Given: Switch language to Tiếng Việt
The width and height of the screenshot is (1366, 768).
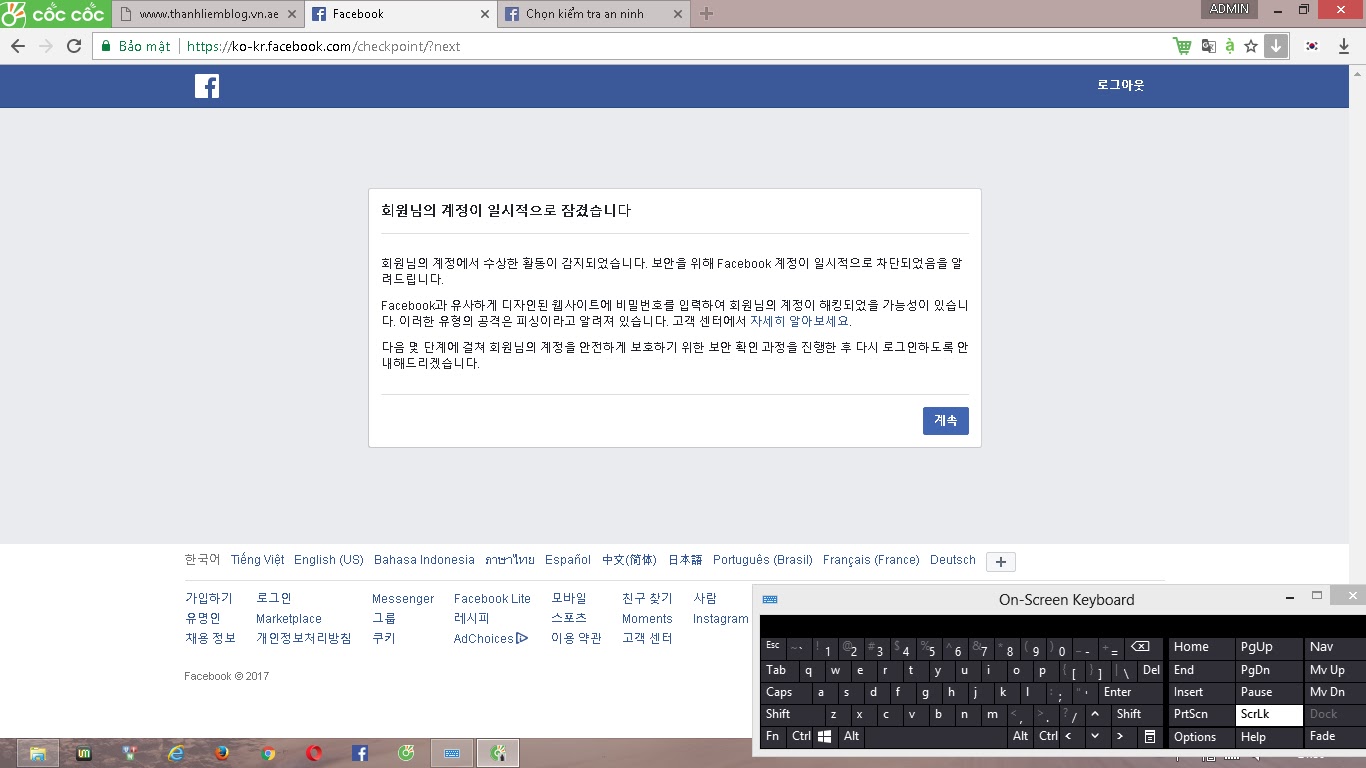Looking at the screenshot, I should 257,560.
